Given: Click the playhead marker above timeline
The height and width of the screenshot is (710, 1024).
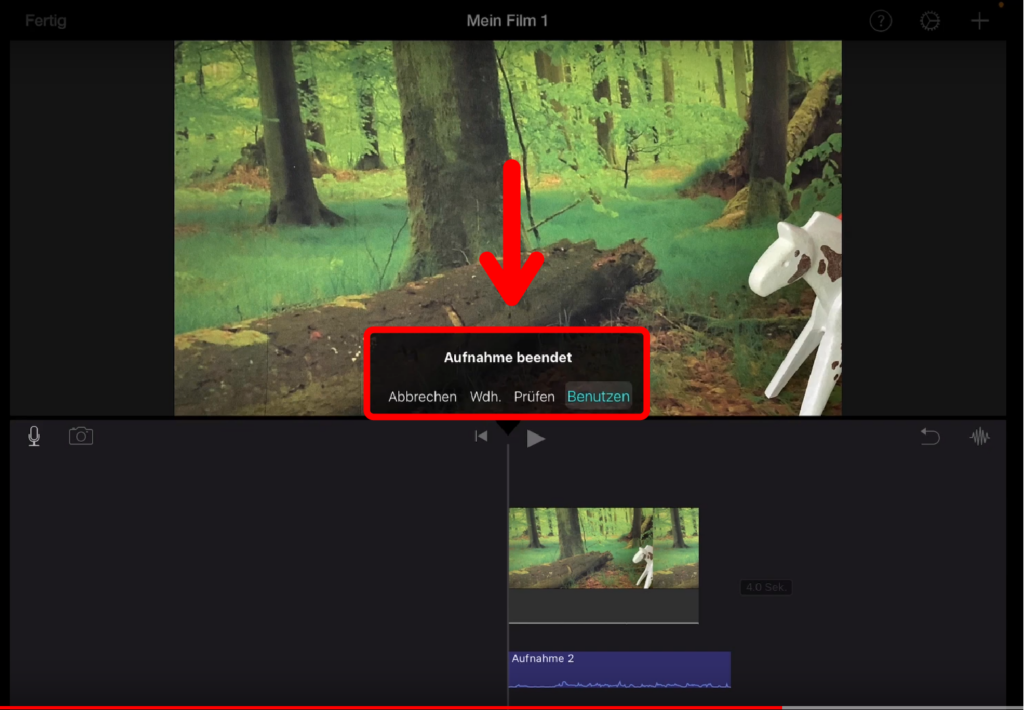Looking at the screenshot, I should pos(508,429).
